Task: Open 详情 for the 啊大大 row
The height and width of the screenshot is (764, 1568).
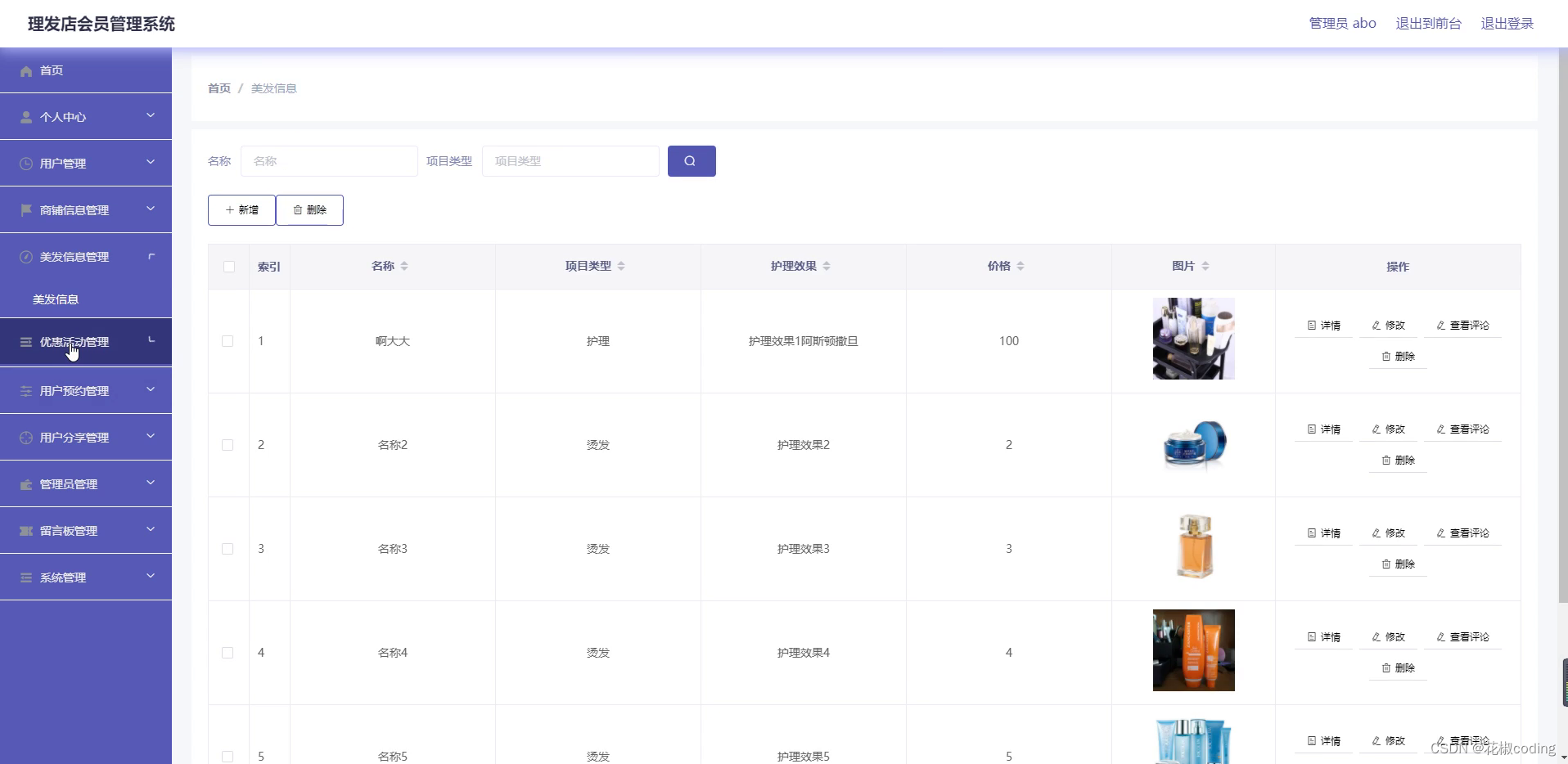Action: coord(1324,326)
